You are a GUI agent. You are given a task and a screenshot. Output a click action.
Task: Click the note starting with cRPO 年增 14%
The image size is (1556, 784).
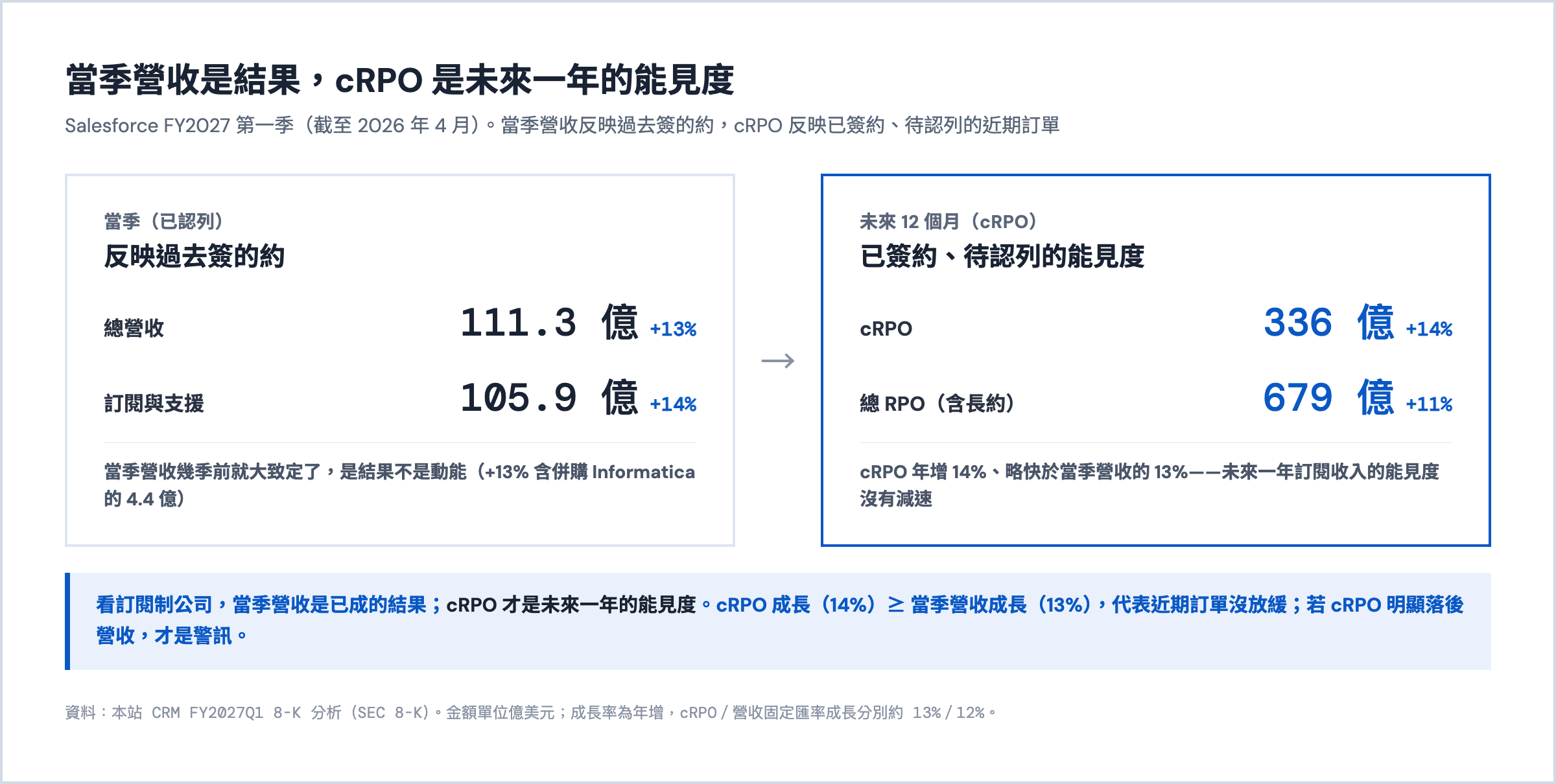1149,485
